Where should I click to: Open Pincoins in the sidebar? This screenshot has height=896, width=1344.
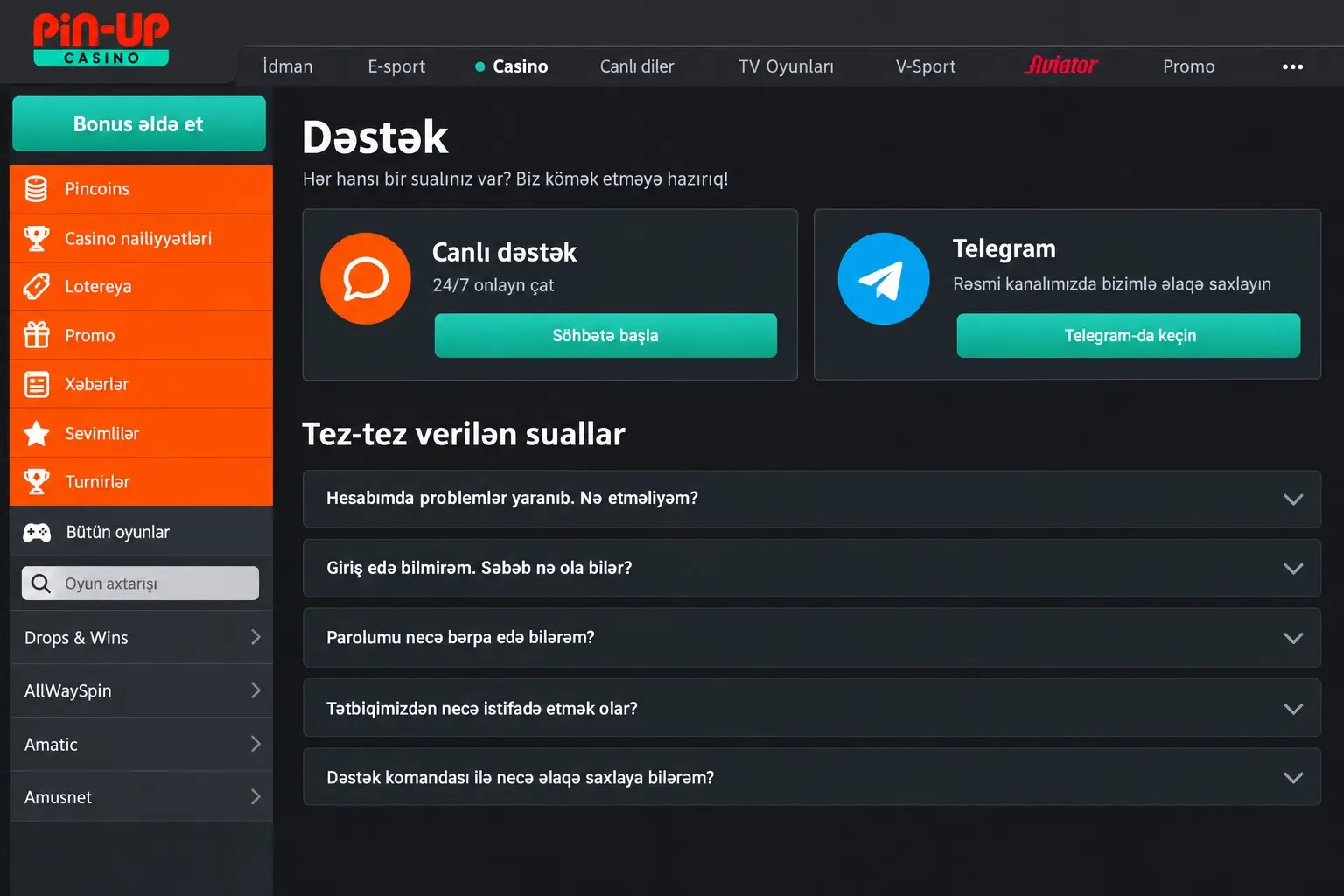coord(141,188)
